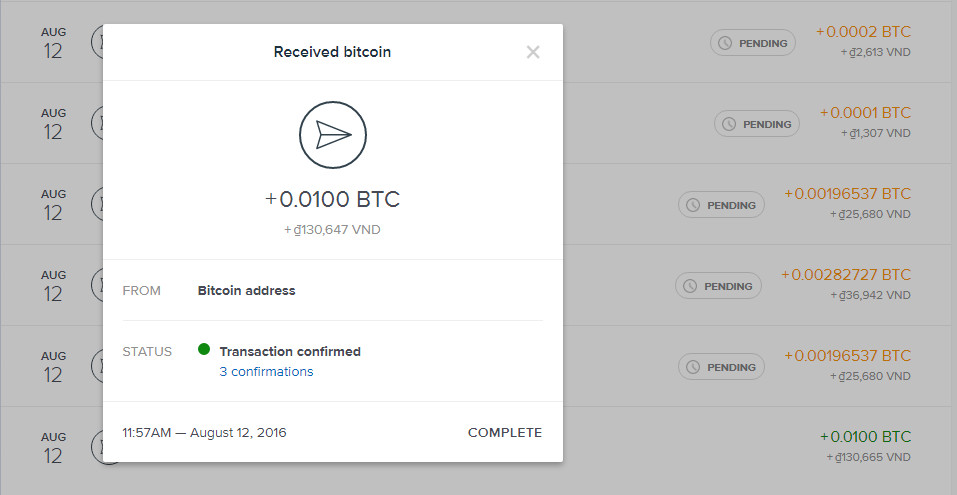
Task: Select the +0.0002 BTC amount in the list
Action: tap(863, 32)
